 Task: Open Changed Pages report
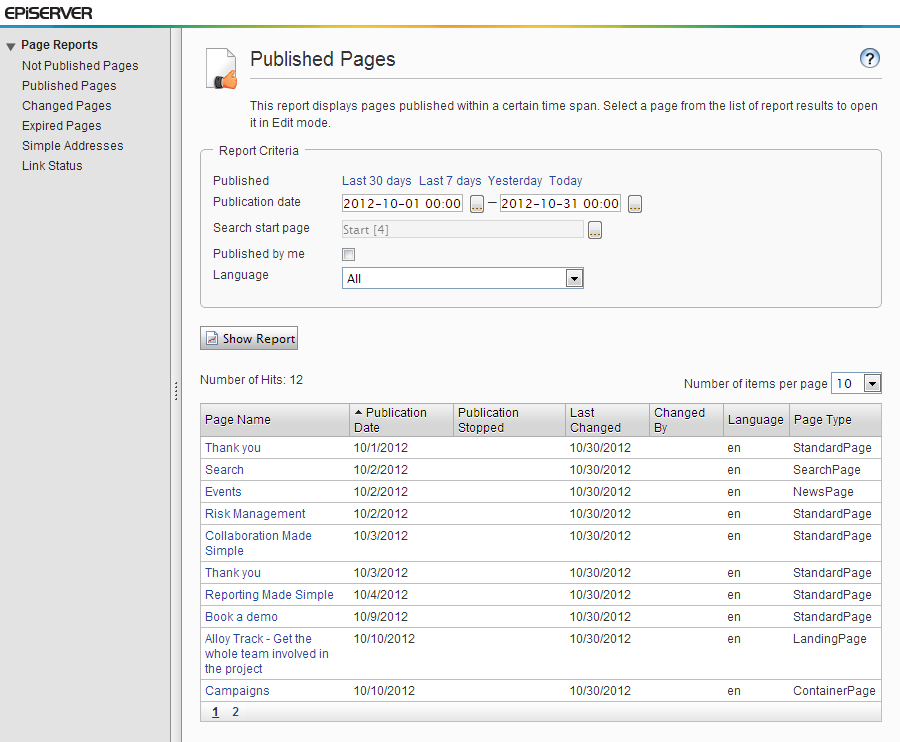(x=67, y=106)
